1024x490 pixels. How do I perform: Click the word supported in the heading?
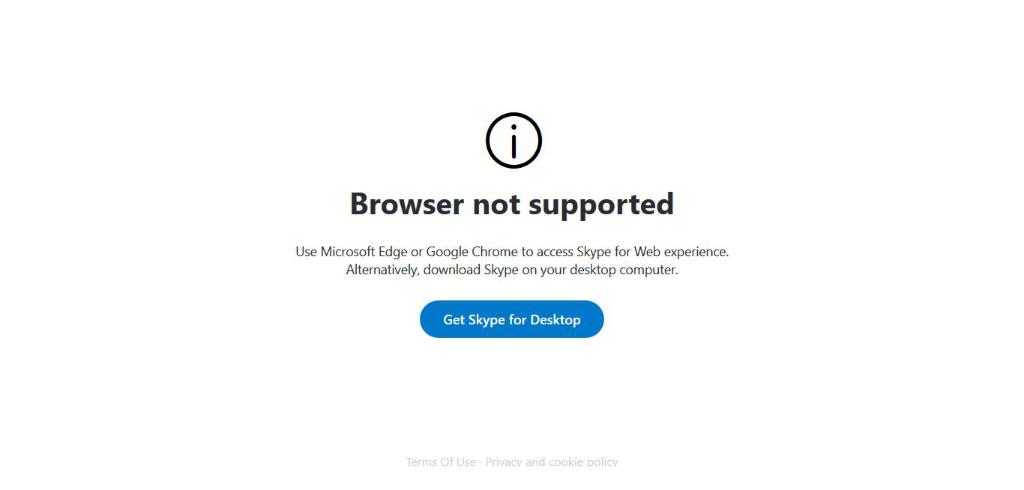click(601, 205)
